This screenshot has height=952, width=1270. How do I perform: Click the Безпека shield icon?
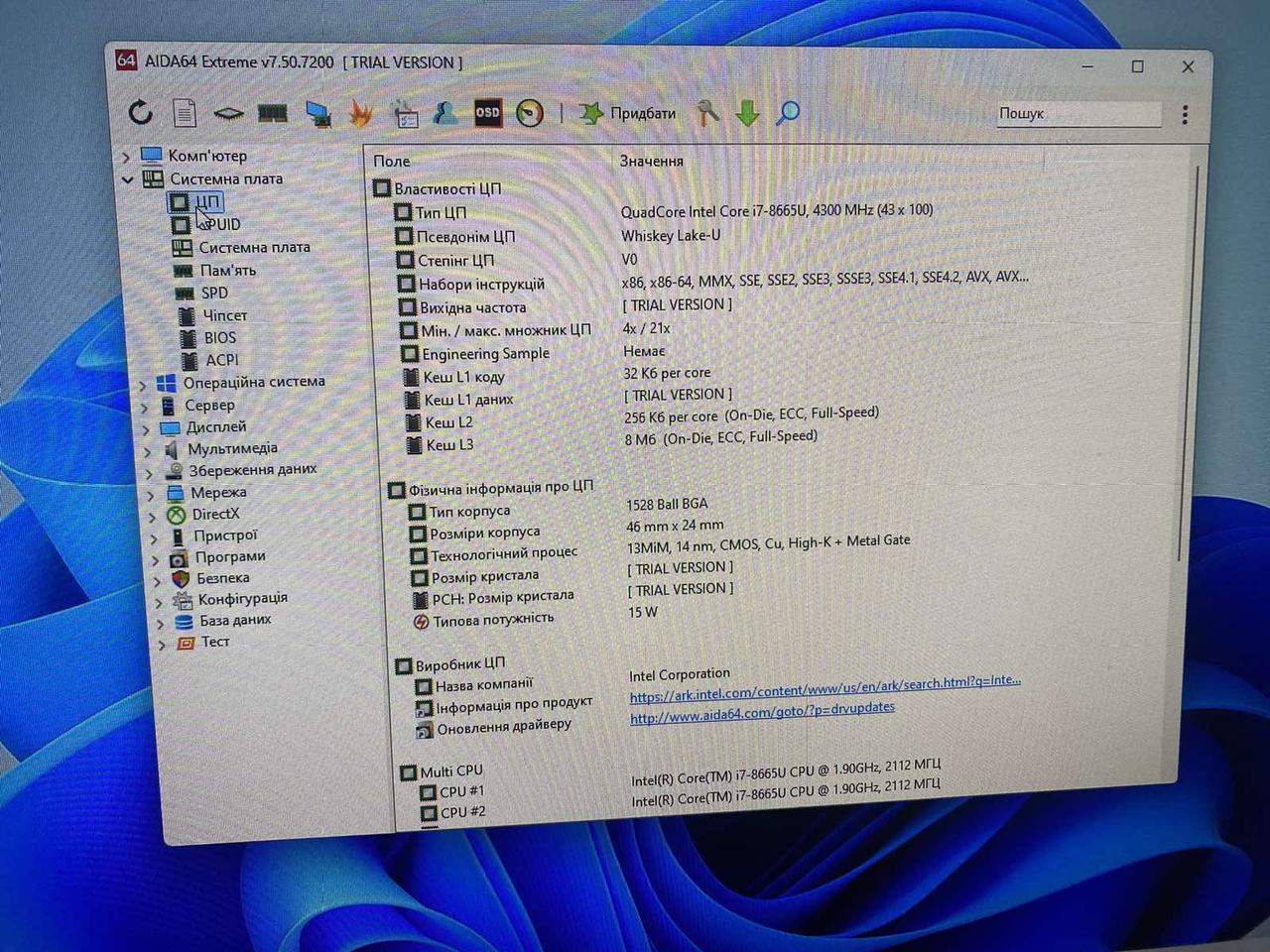tap(181, 579)
